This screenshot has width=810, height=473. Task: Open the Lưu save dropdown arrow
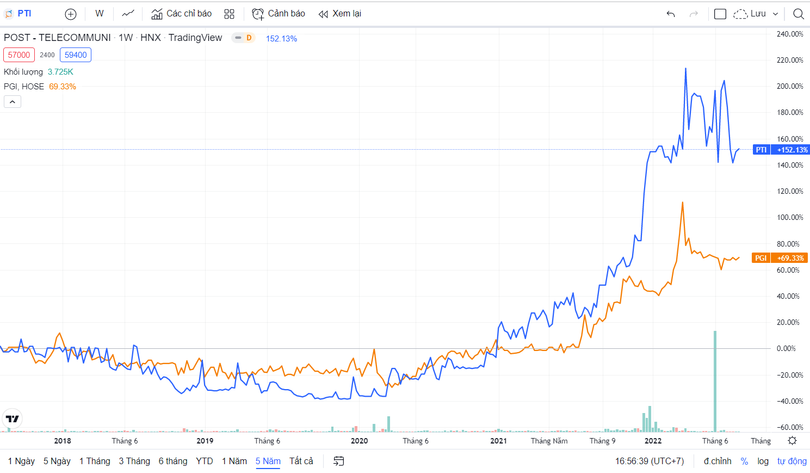tap(776, 14)
